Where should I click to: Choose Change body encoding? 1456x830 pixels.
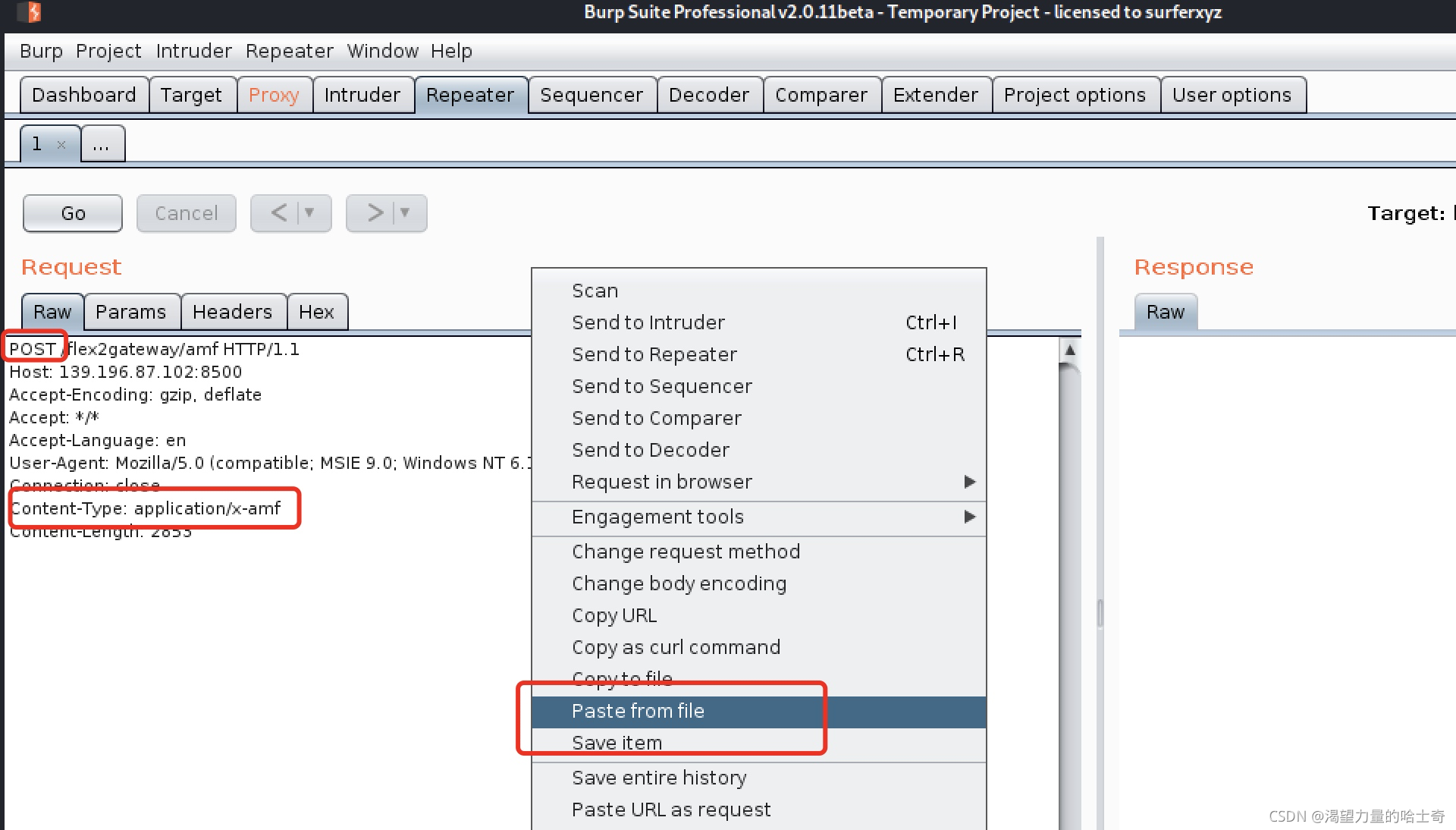[x=758, y=583]
